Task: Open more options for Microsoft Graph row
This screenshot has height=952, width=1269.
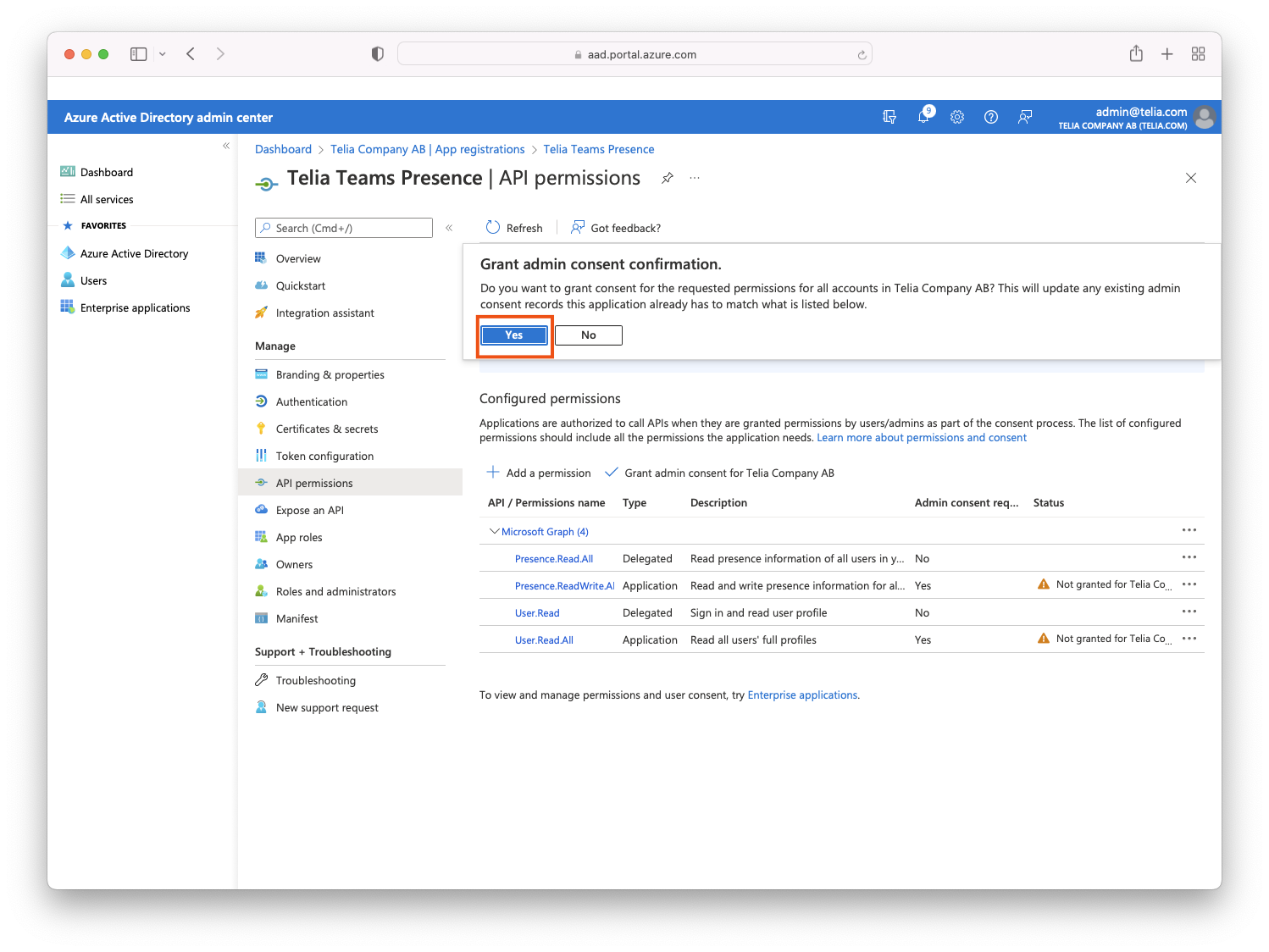Action: pyautogui.click(x=1189, y=530)
